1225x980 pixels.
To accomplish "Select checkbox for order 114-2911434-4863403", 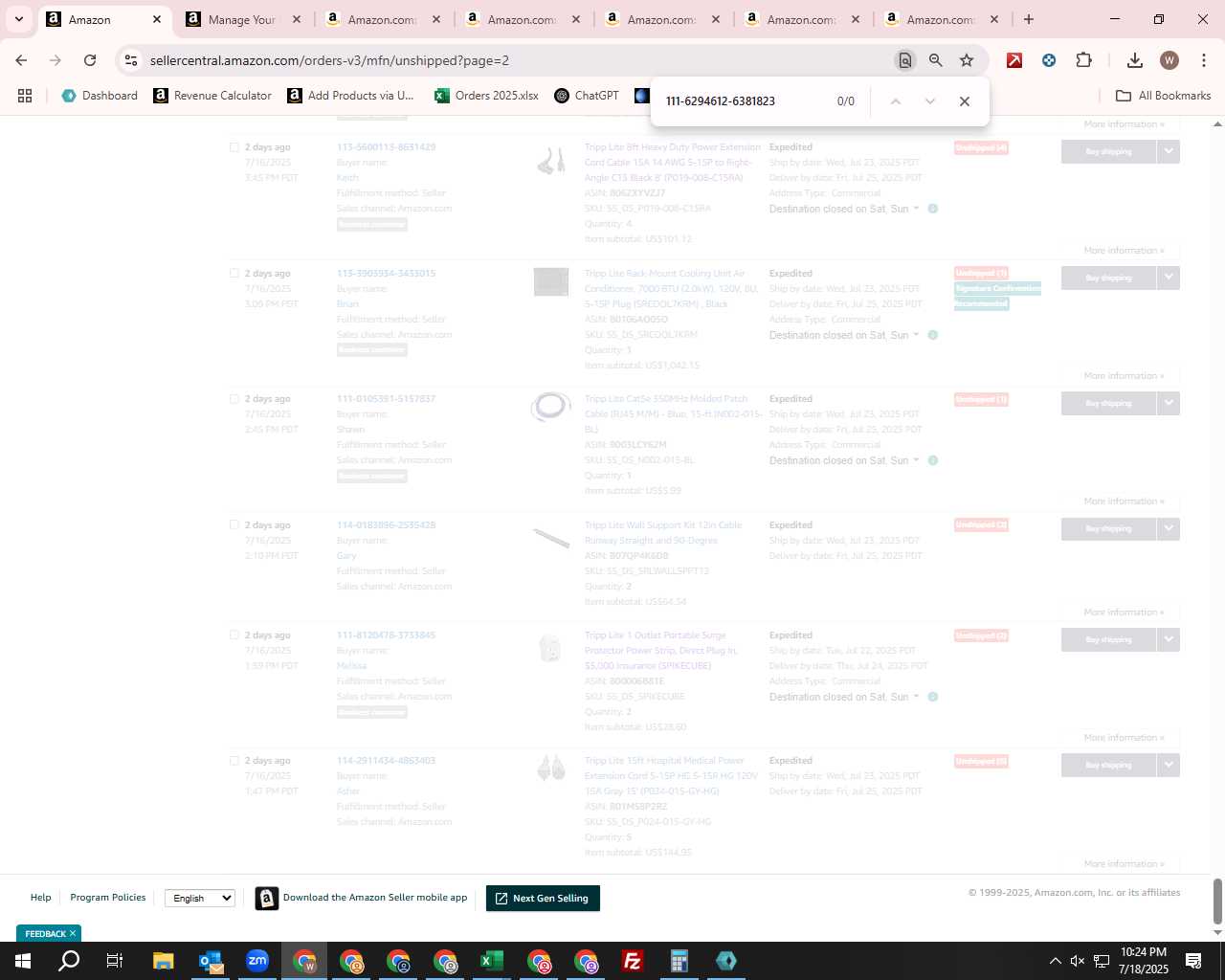I will click(234, 761).
